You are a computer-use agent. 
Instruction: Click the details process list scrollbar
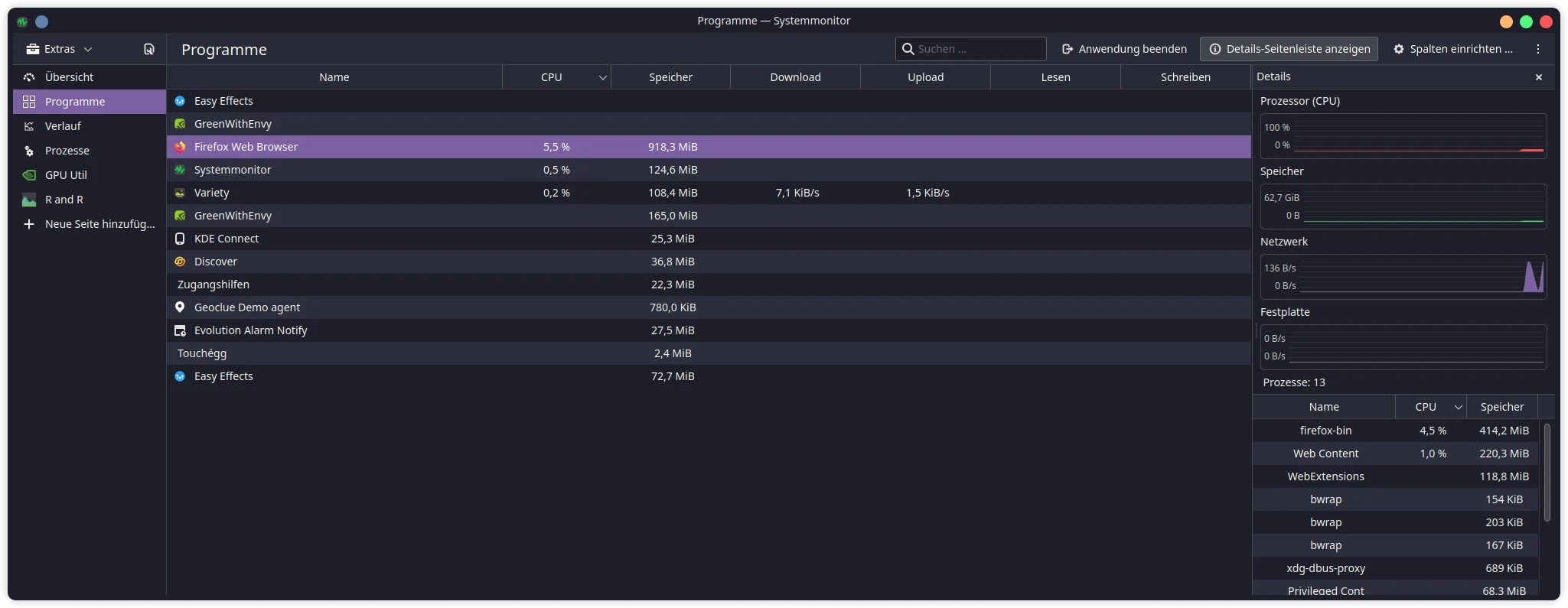[x=1547, y=473]
